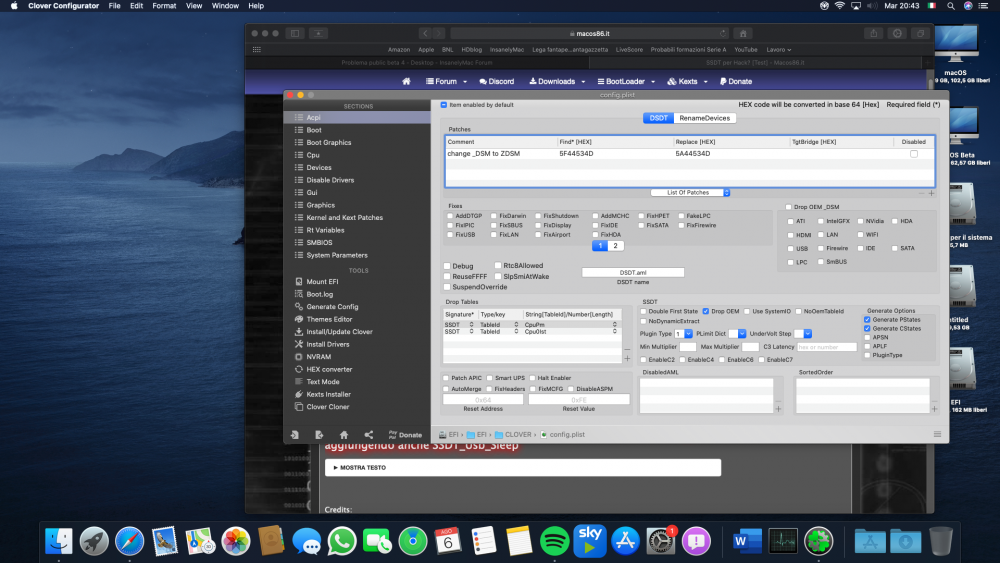Open the PLimit Dict dropdown
The height and width of the screenshot is (563, 1000).
click(737, 334)
